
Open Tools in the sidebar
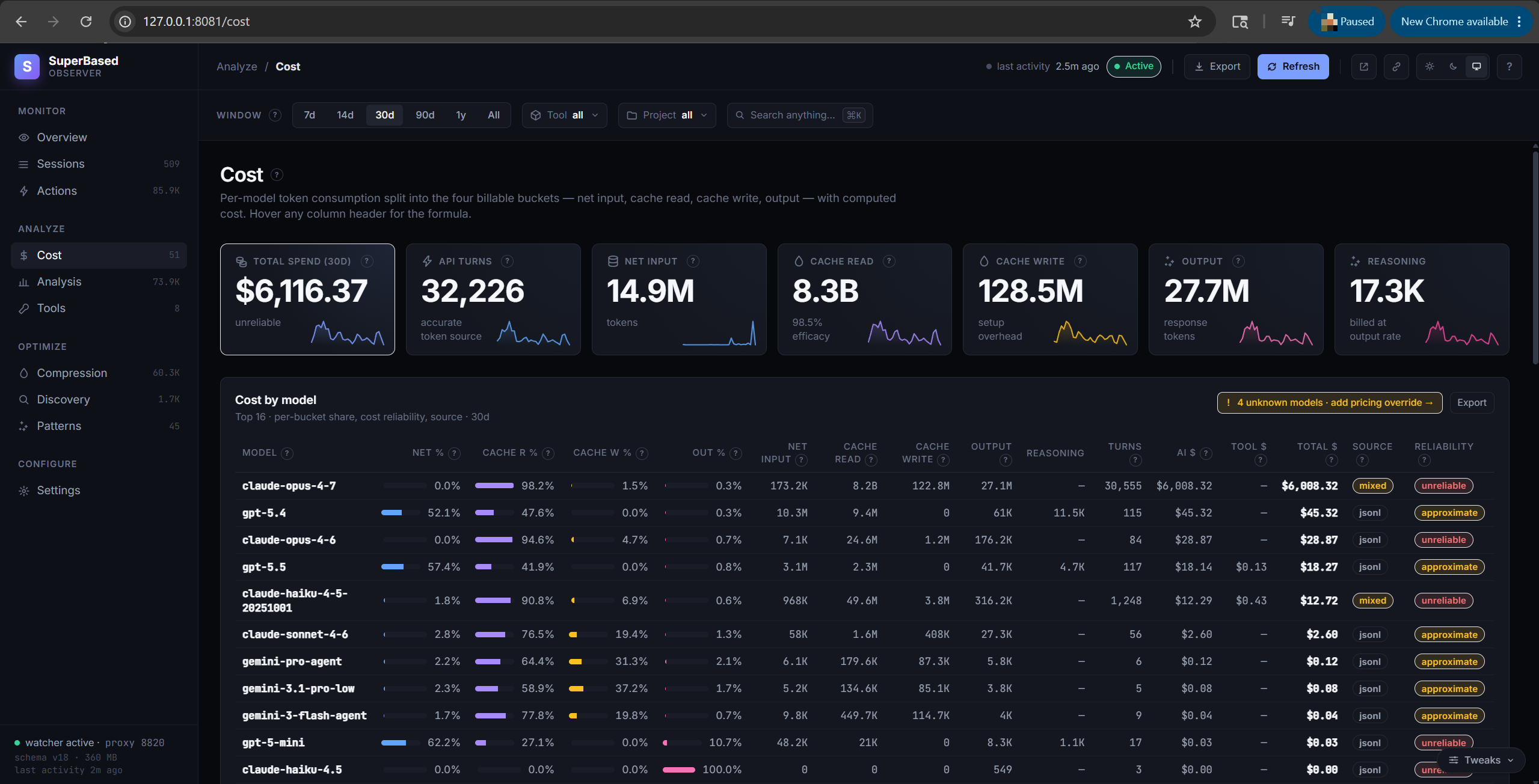(x=99, y=308)
